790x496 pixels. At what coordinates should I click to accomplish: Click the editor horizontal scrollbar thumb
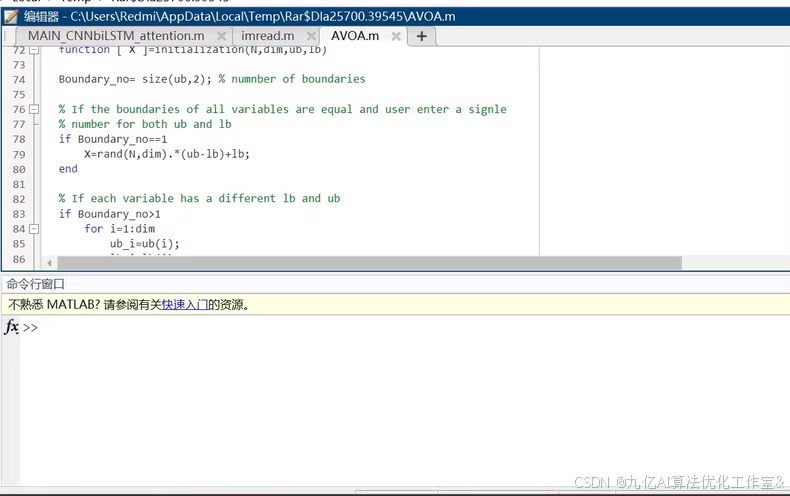pos(369,263)
